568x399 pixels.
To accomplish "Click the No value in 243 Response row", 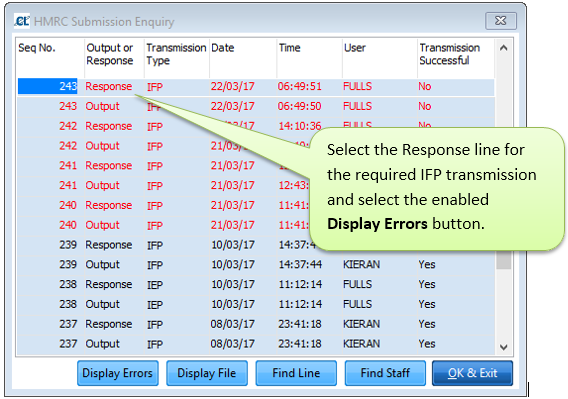I will [x=425, y=86].
